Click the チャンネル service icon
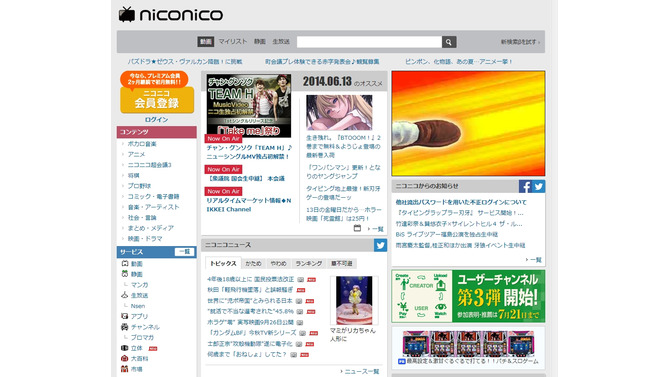This screenshot has height=377, width=670. pyautogui.click(x=124, y=327)
